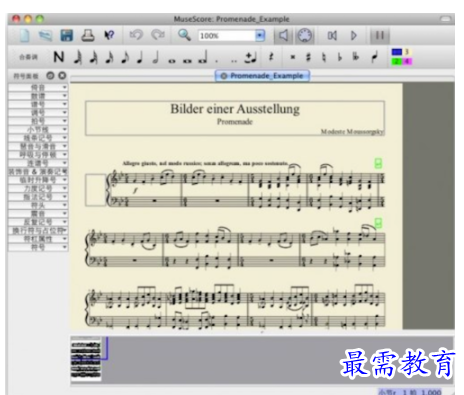Save the score with the floppy disk icon
The image size is (464, 395).
click(x=67, y=36)
